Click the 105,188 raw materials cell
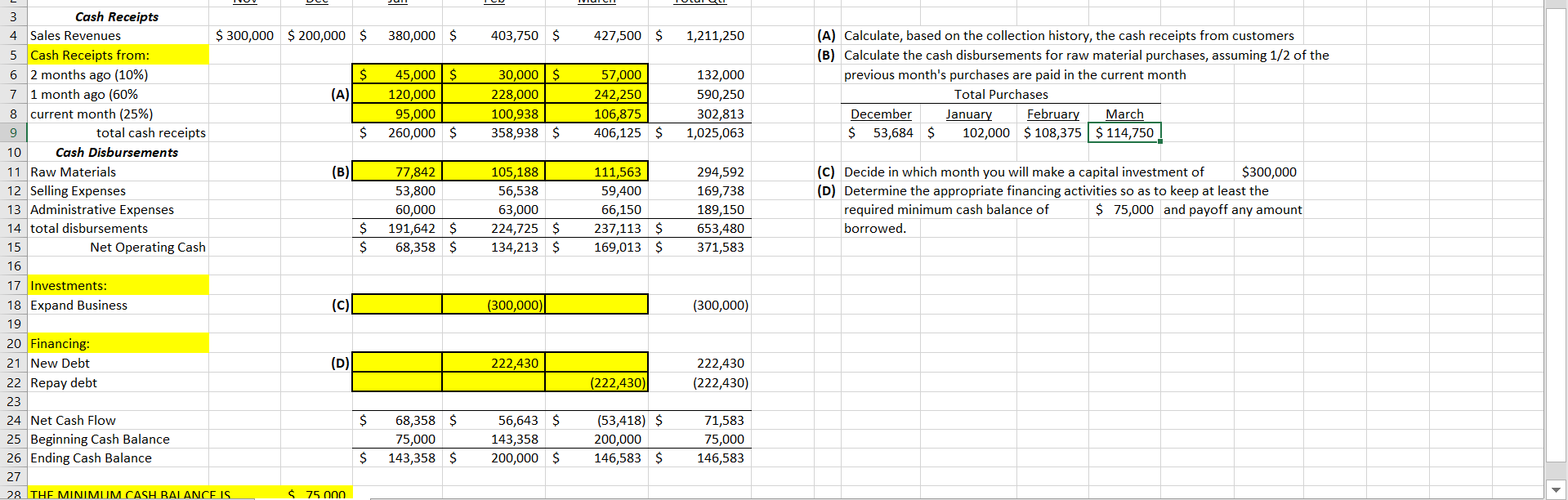1568x500 pixels. (x=494, y=172)
